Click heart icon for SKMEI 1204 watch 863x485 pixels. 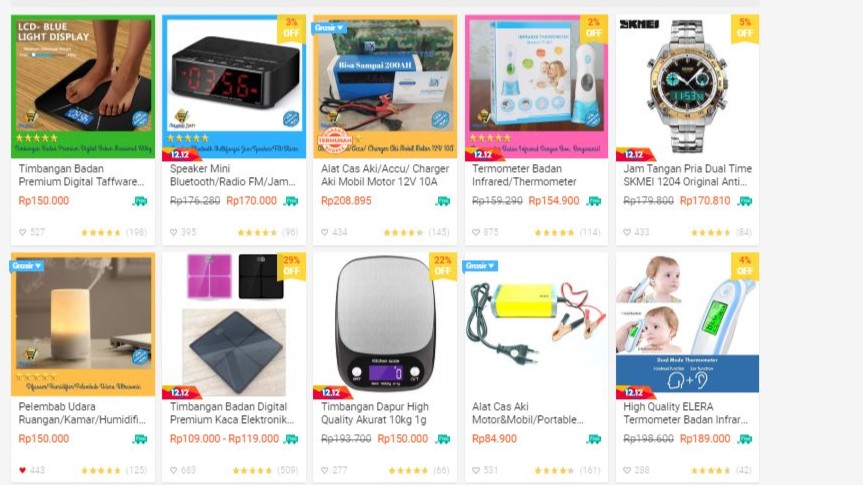coord(627,232)
